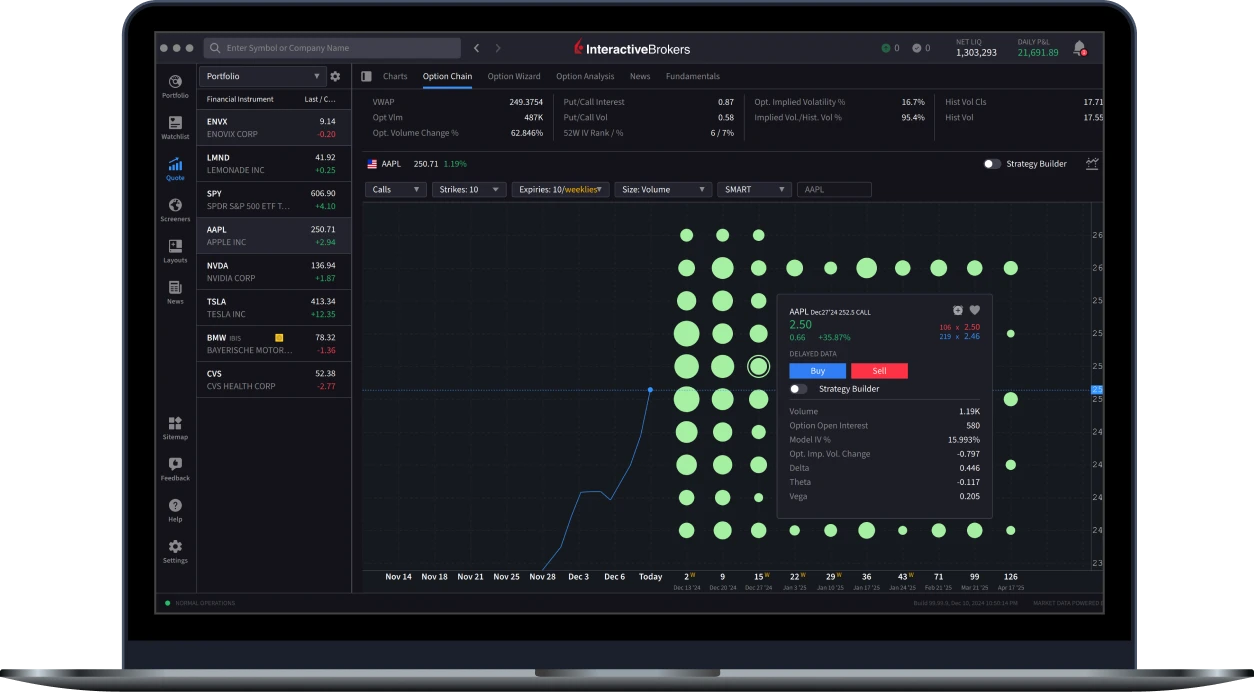Switch to the Charts tab

[395, 76]
